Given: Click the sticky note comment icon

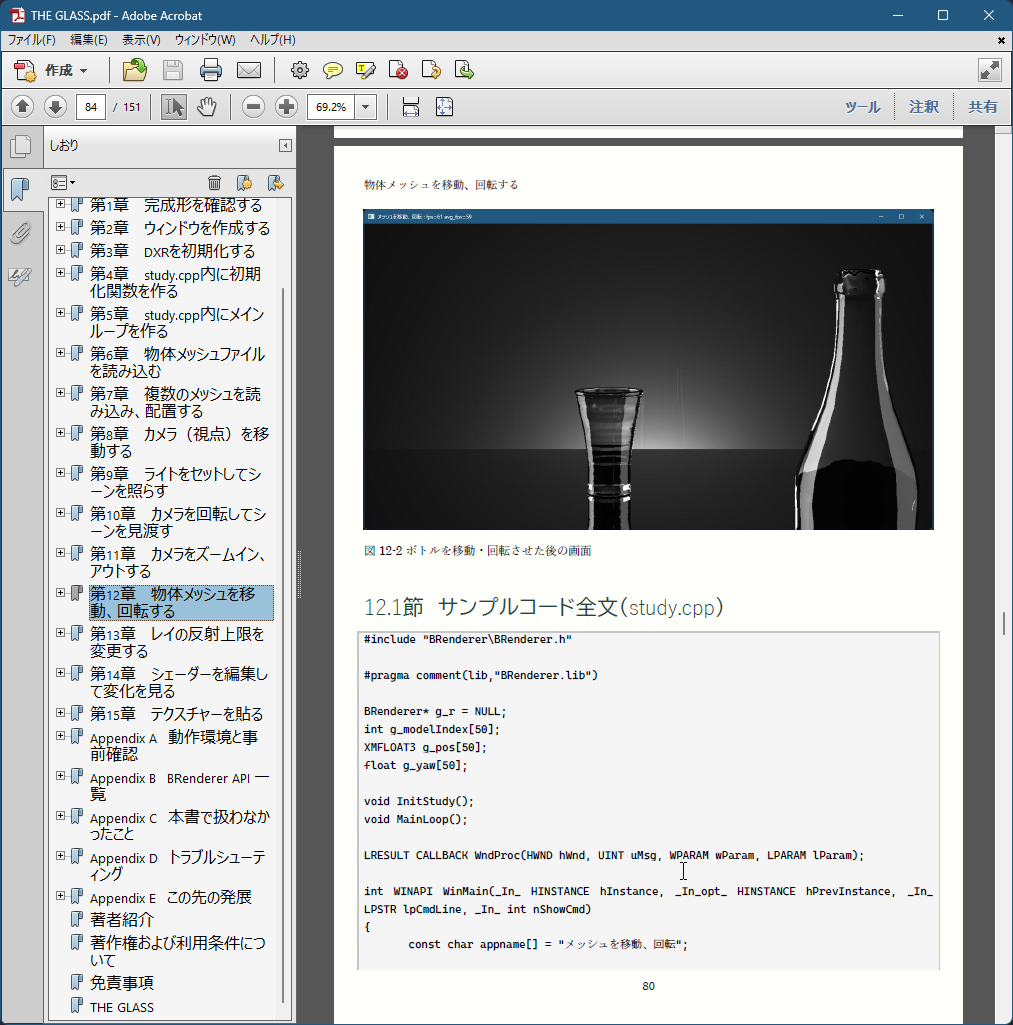Looking at the screenshot, I should 333,70.
